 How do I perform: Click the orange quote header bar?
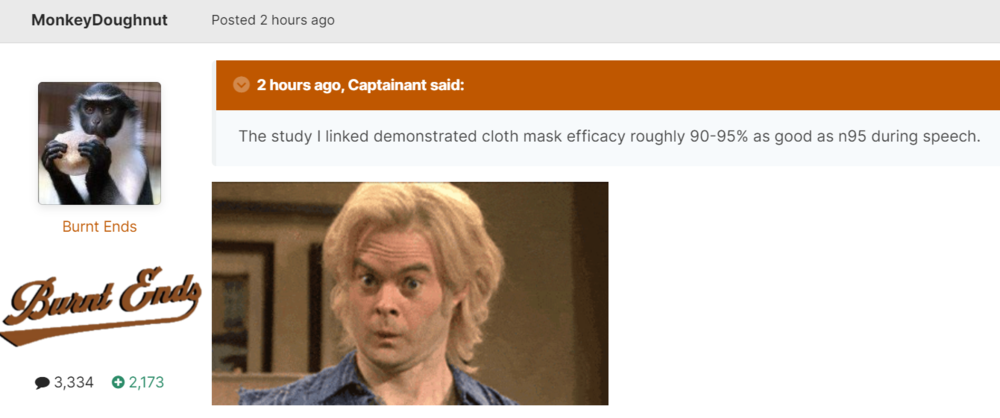click(x=608, y=85)
